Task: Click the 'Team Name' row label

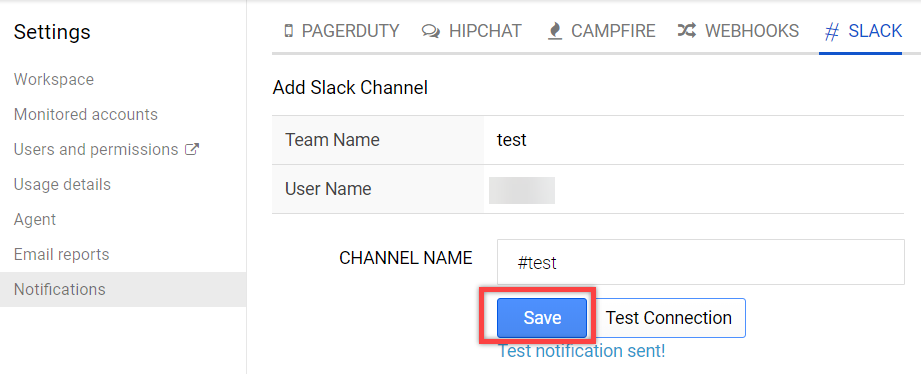Action: 332,140
